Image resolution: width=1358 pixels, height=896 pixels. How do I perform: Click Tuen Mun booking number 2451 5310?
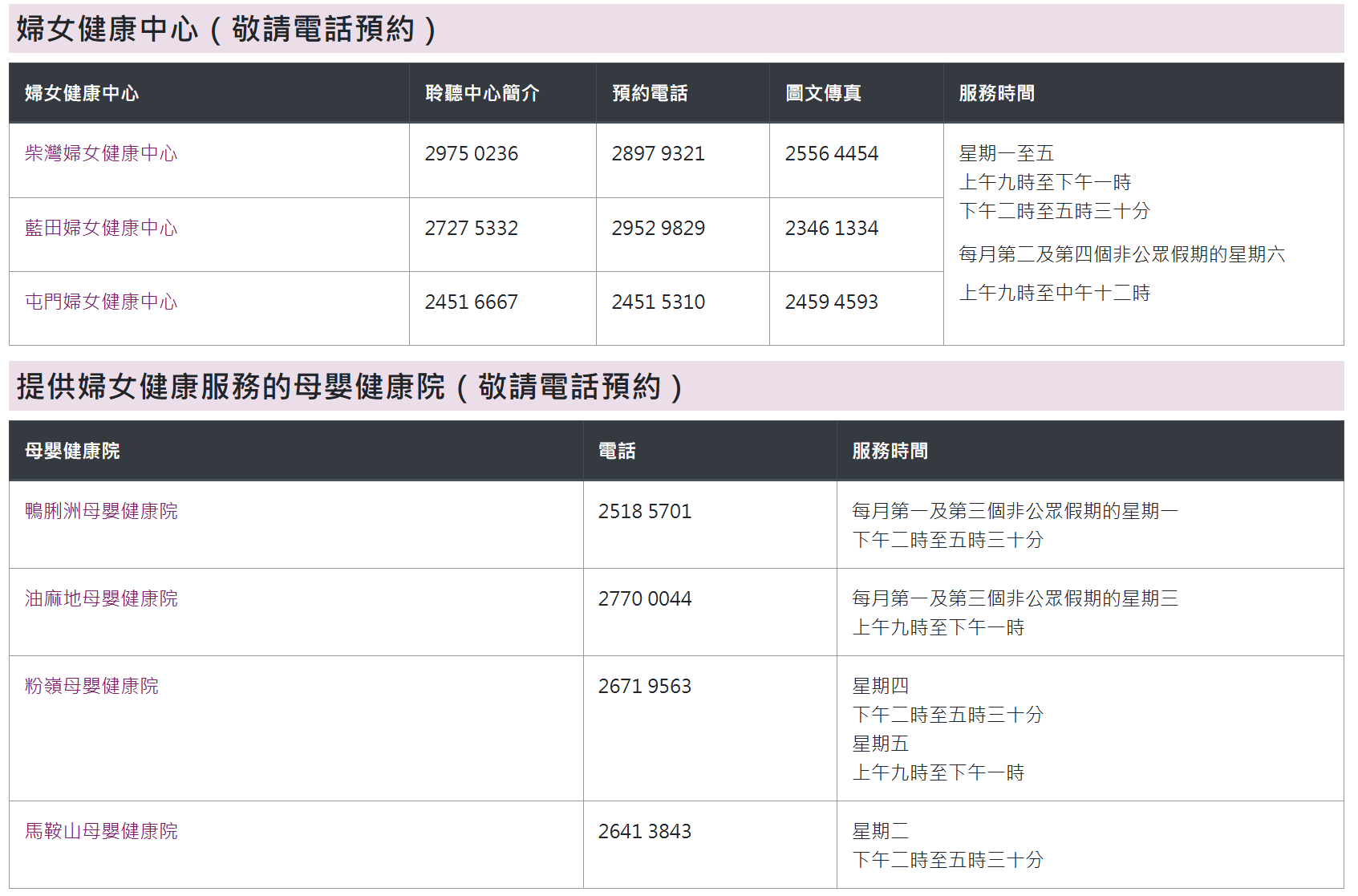point(658,302)
